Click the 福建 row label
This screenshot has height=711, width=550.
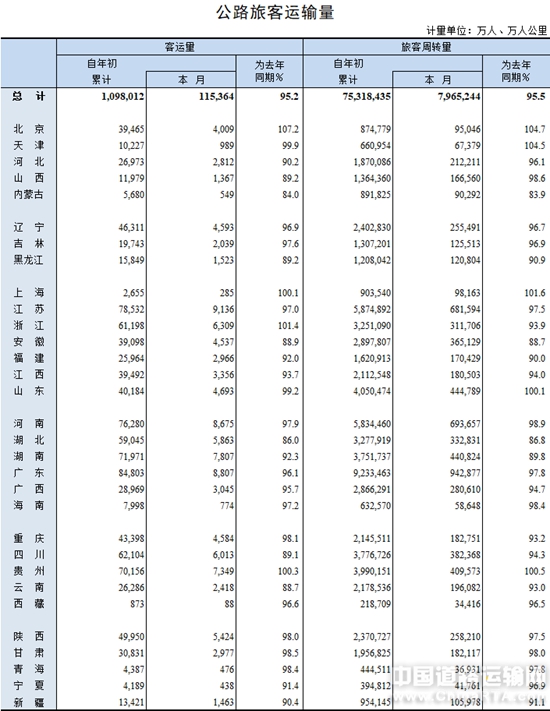29,358
